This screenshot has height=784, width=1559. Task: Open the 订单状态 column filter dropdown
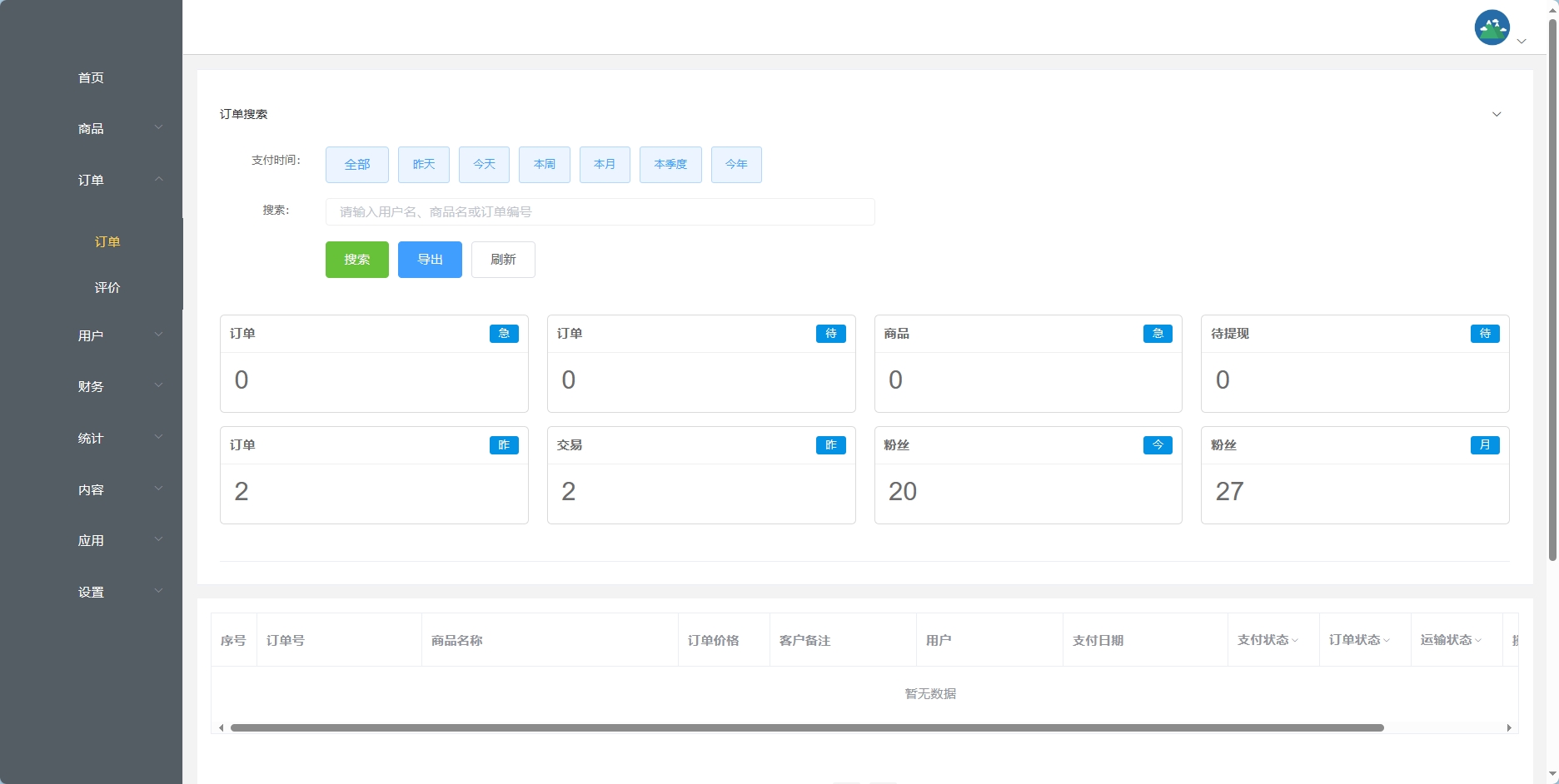tap(1387, 640)
